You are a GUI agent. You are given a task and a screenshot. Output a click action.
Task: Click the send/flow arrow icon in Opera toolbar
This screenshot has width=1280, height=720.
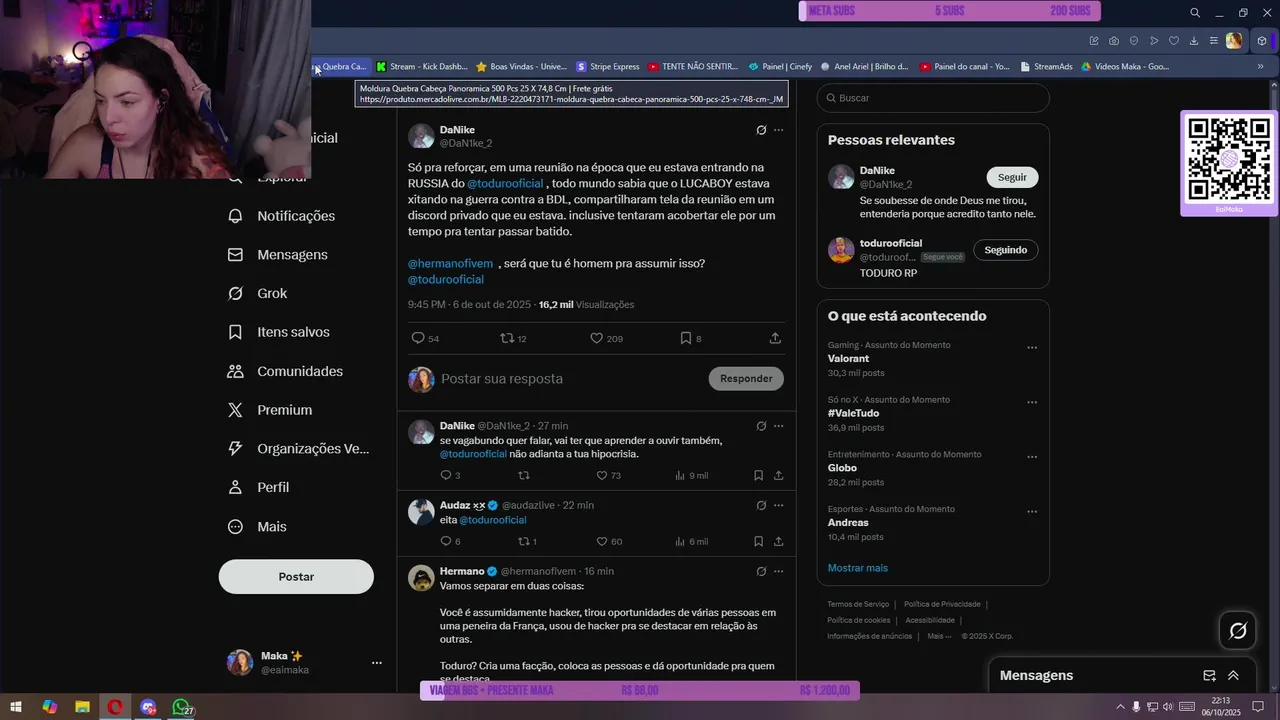pos(1154,41)
